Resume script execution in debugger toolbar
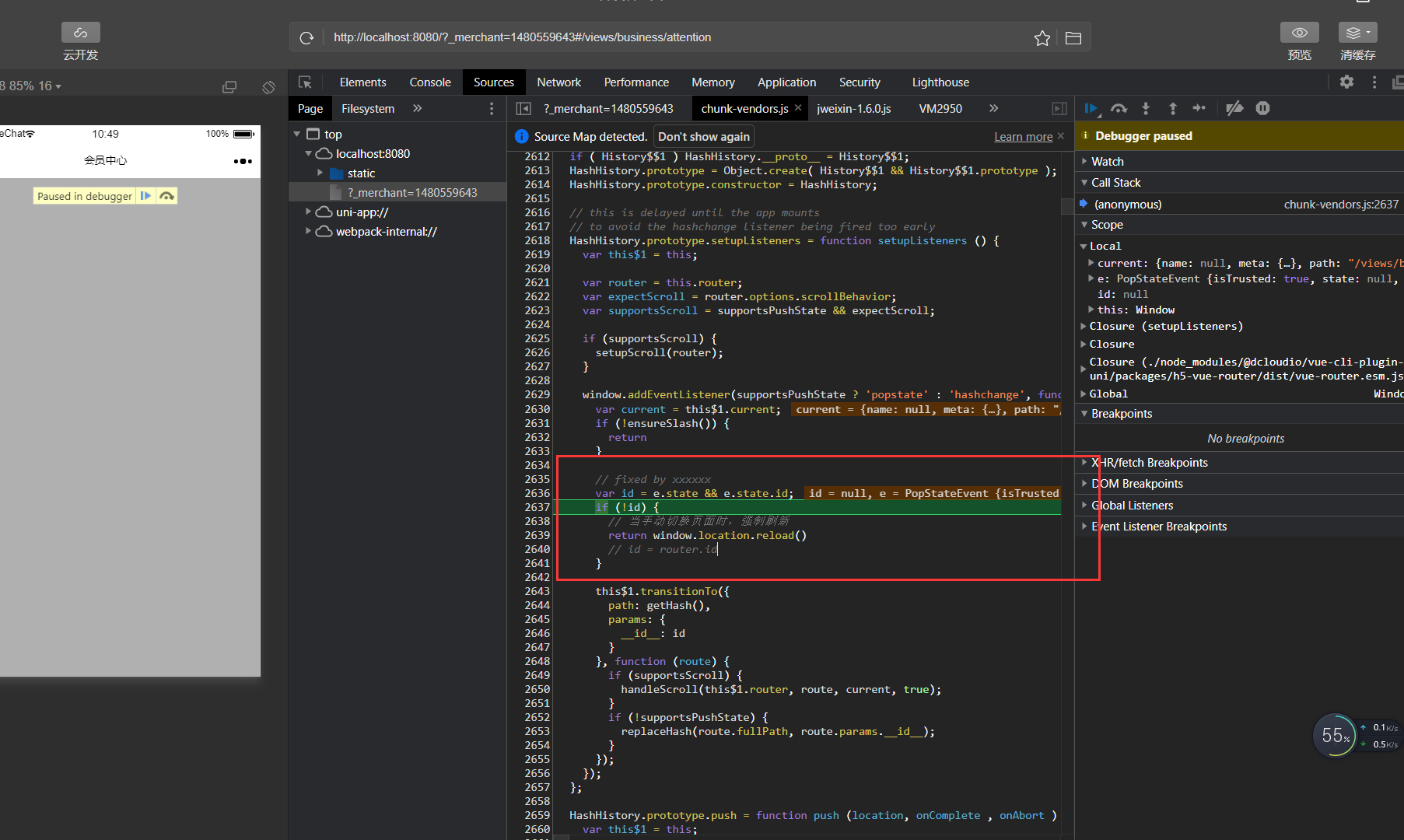Screen dimensions: 1404x840 click(x=1091, y=109)
